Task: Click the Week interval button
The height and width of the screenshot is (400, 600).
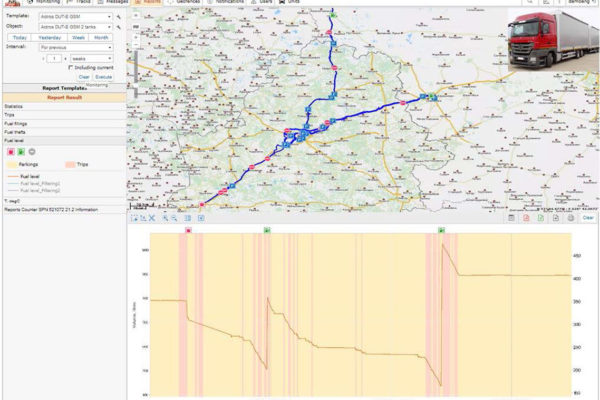Action: click(78, 38)
